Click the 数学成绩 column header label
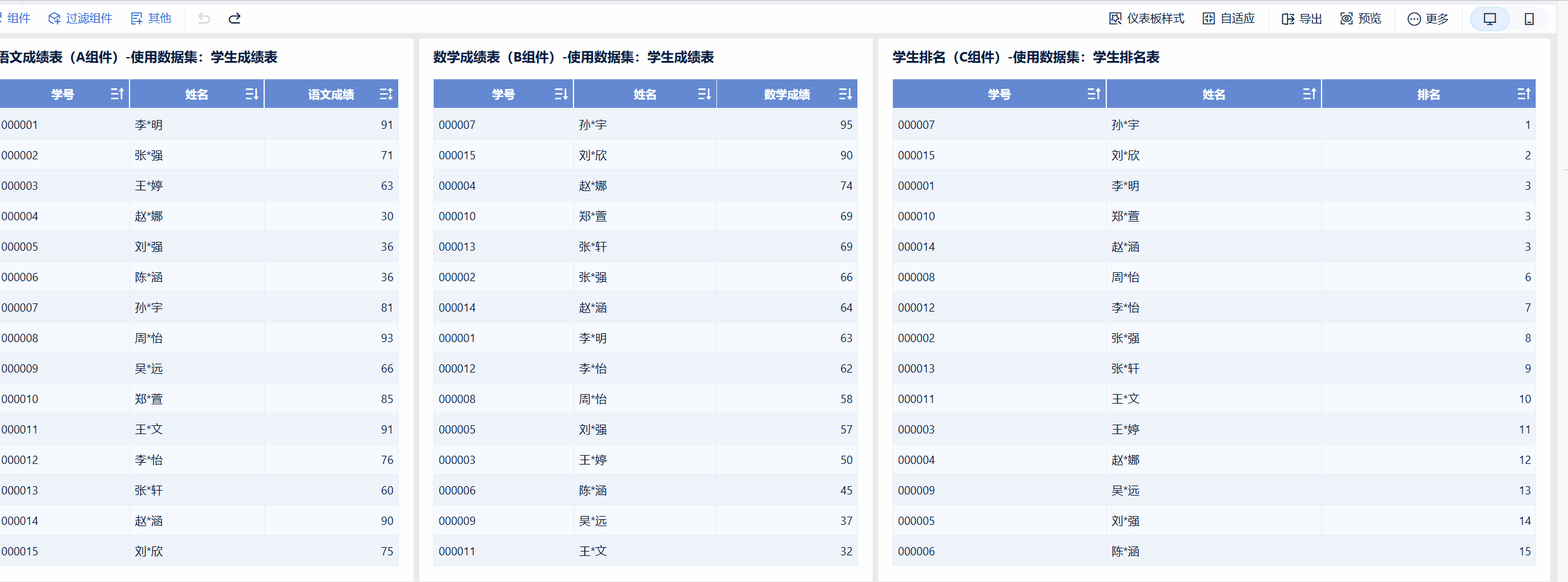The width and height of the screenshot is (1568, 582). click(x=787, y=95)
